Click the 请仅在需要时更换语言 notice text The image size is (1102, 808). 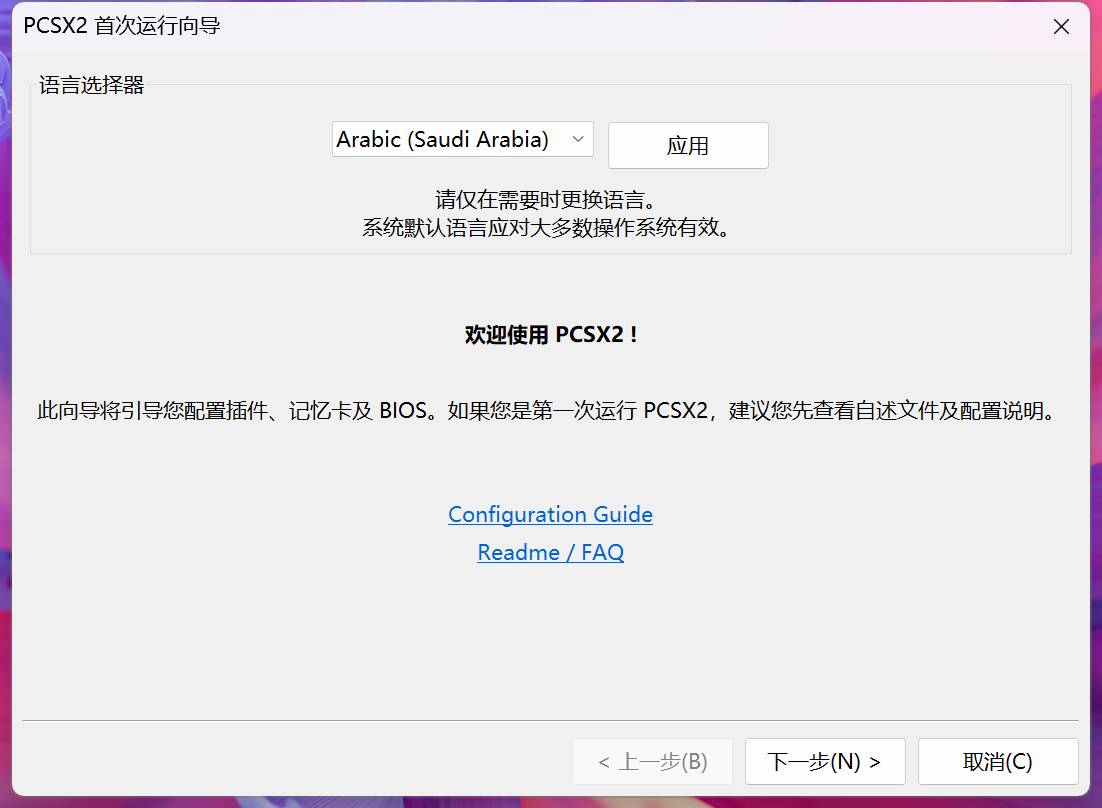[545, 200]
